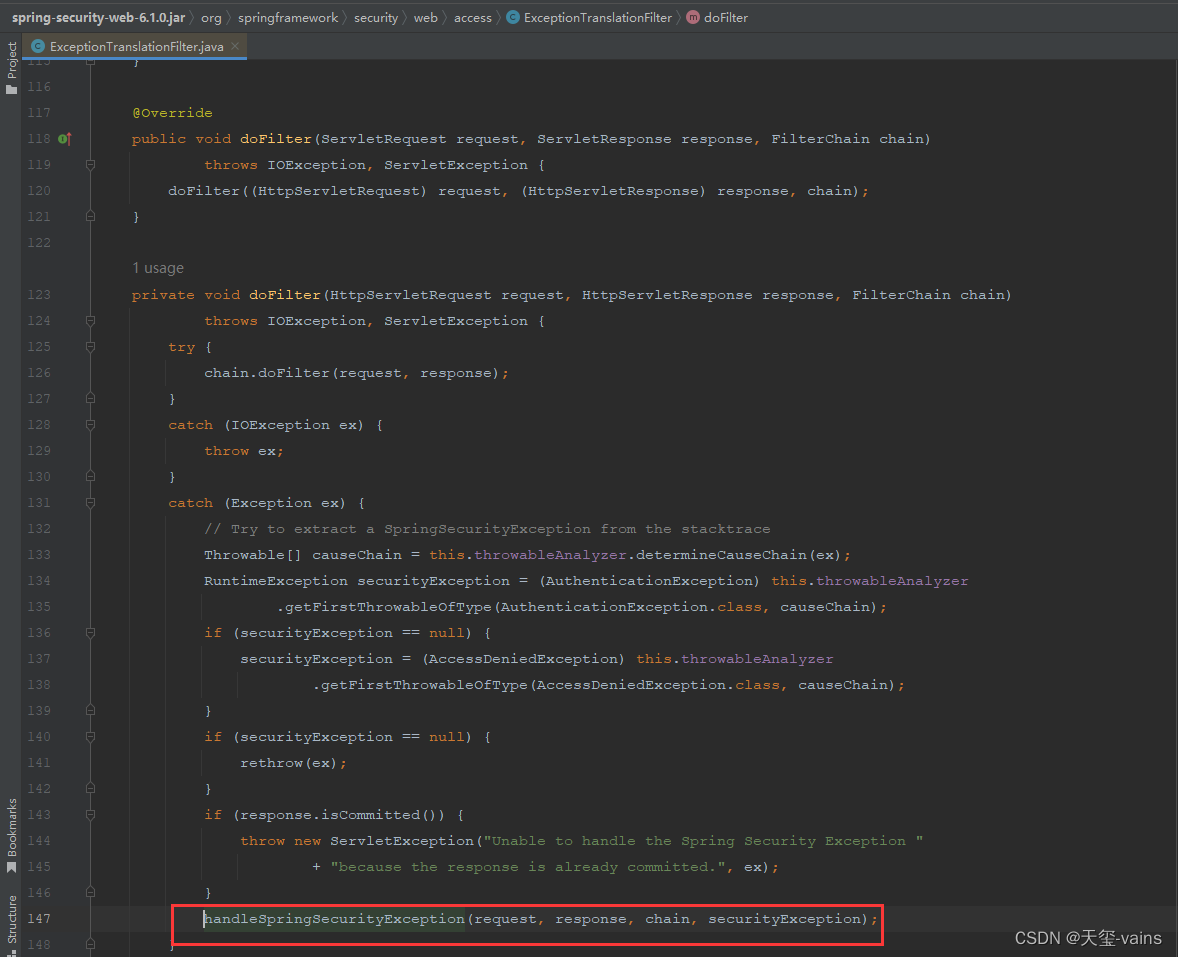Collapse the if block at line 140
Viewport: 1178px width, 957px height.
tap(90, 737)
